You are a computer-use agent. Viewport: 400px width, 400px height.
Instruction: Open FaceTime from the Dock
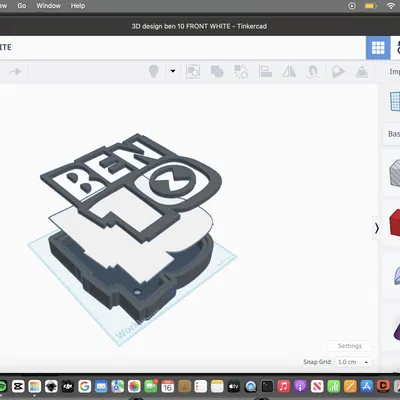click(151, 387)
